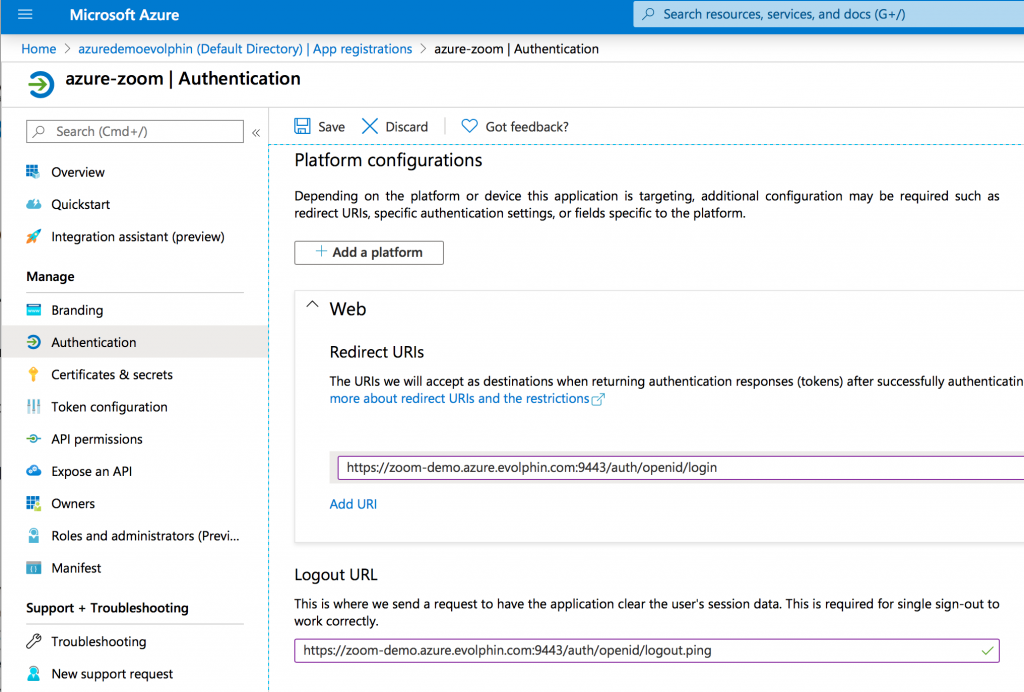The image size is (1024, 692).
Task: Focus the global search resources field
Action: [828, 14]
